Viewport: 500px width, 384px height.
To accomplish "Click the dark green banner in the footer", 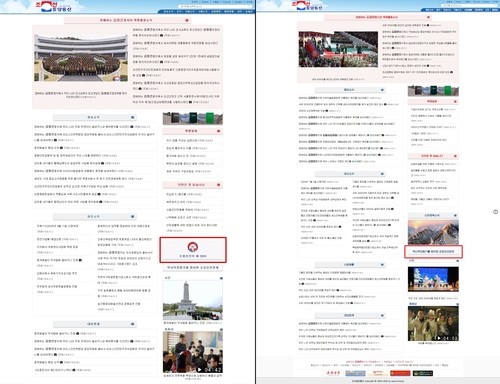I will point(423,373).
